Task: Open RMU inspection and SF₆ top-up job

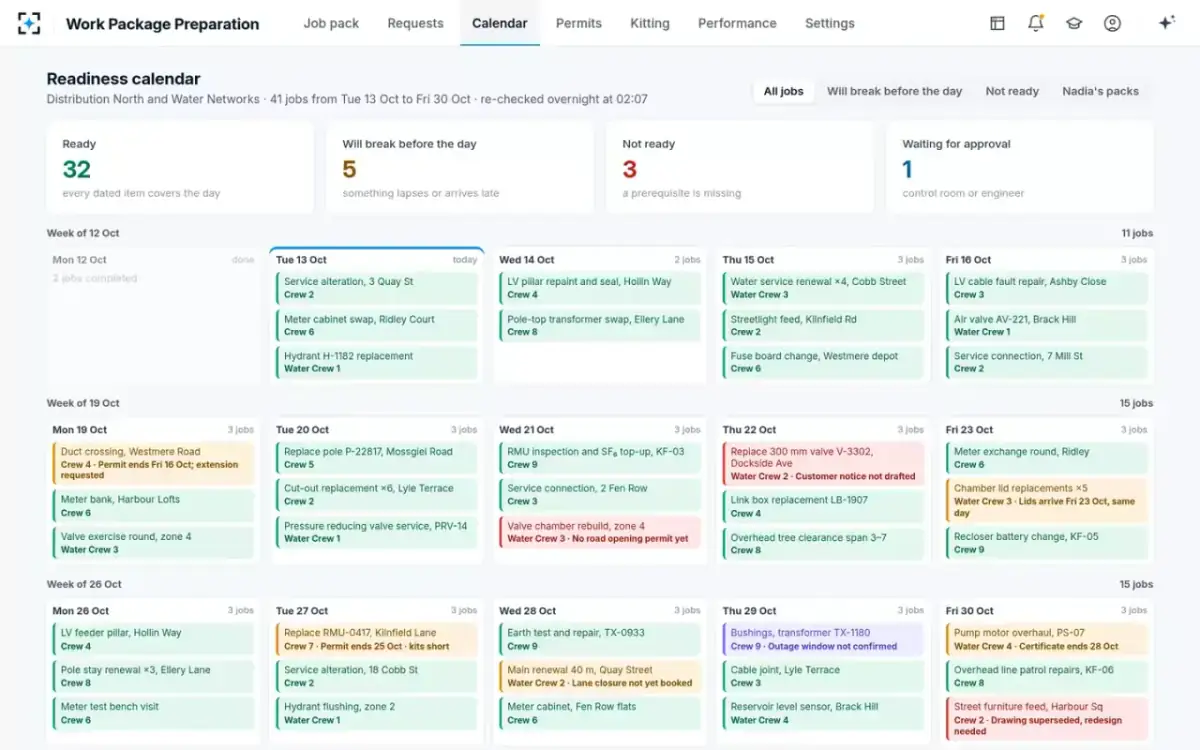Action: coord(600,458)
